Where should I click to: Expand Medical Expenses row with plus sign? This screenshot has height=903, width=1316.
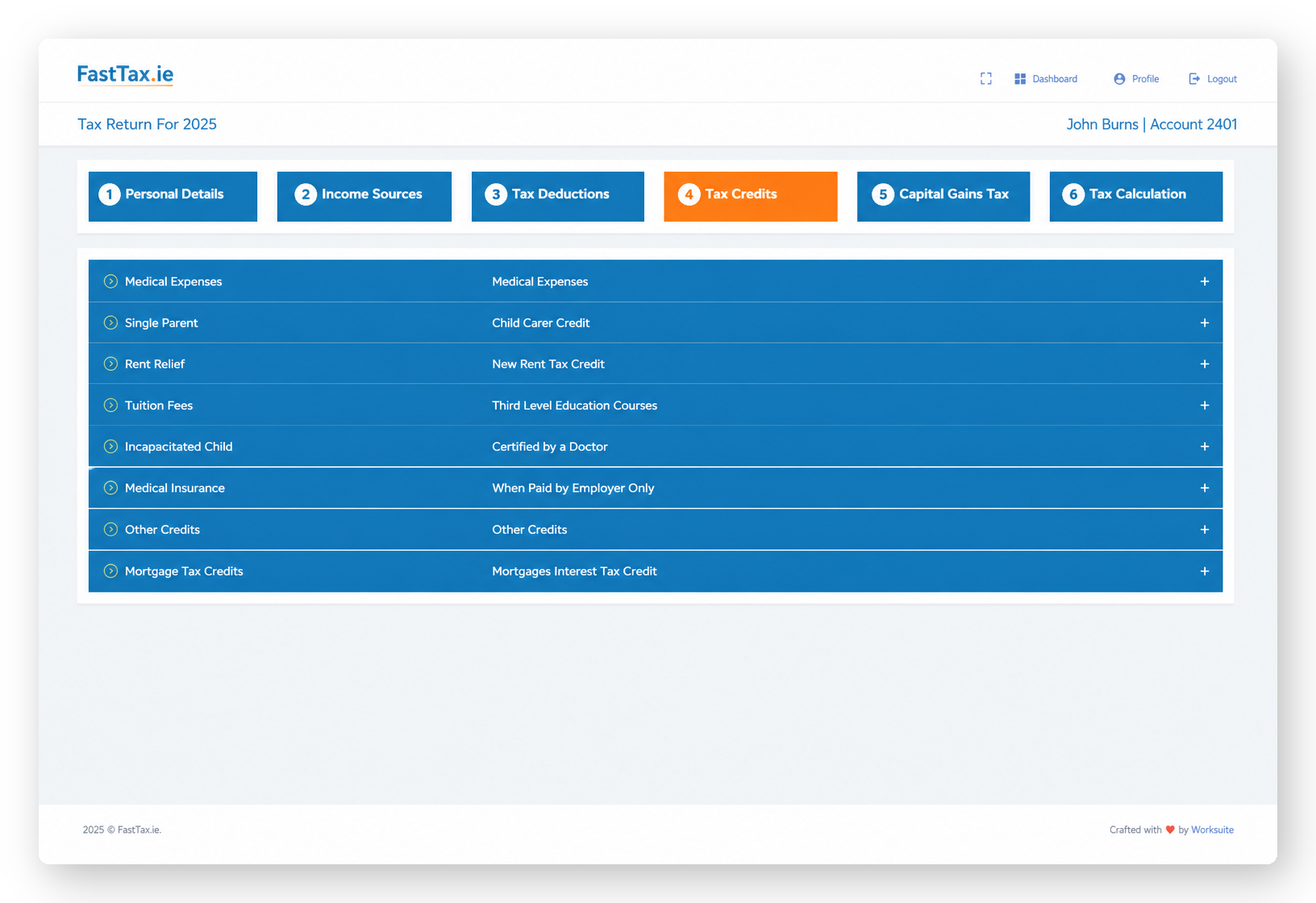coord(1204,281)
